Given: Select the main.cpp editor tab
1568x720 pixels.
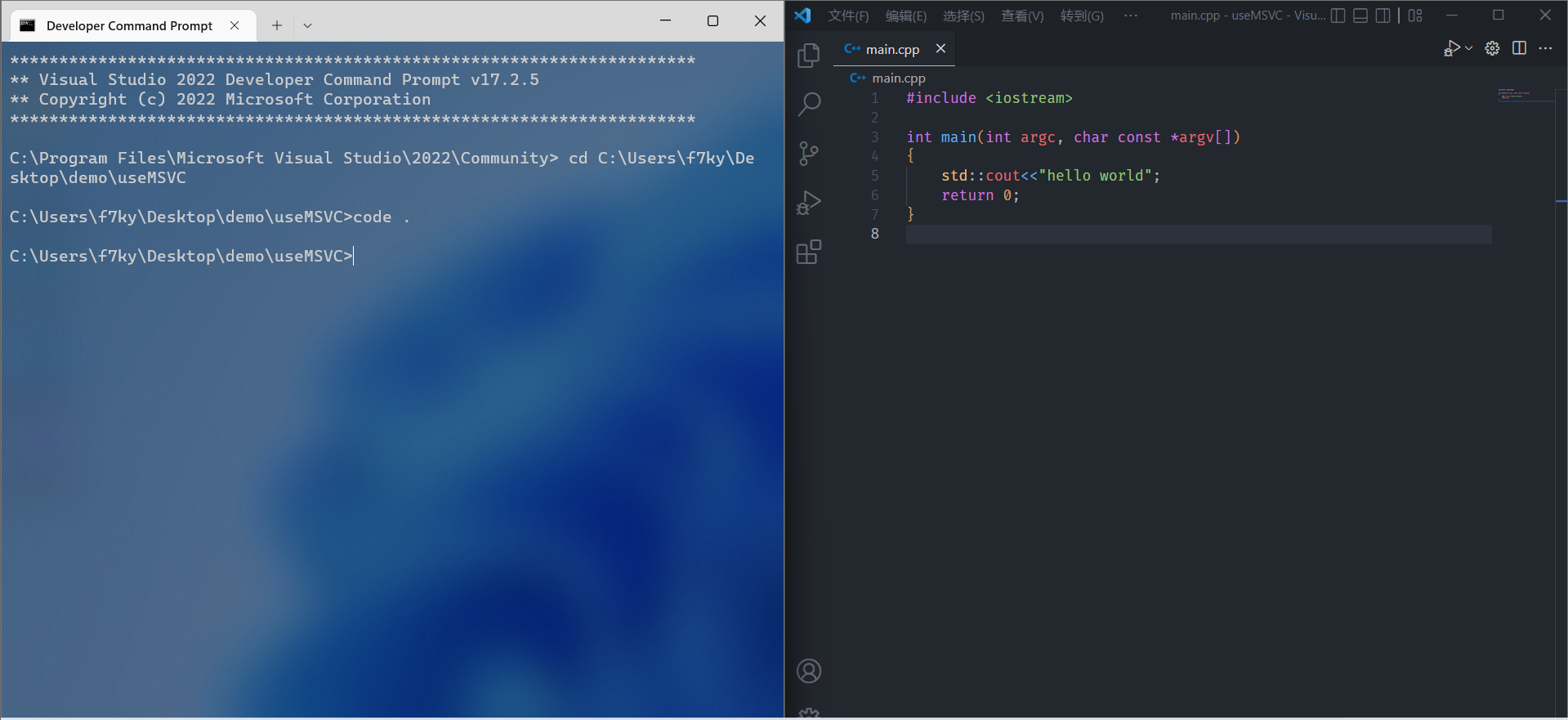Looking at the screenshot, I should [892, 49].
